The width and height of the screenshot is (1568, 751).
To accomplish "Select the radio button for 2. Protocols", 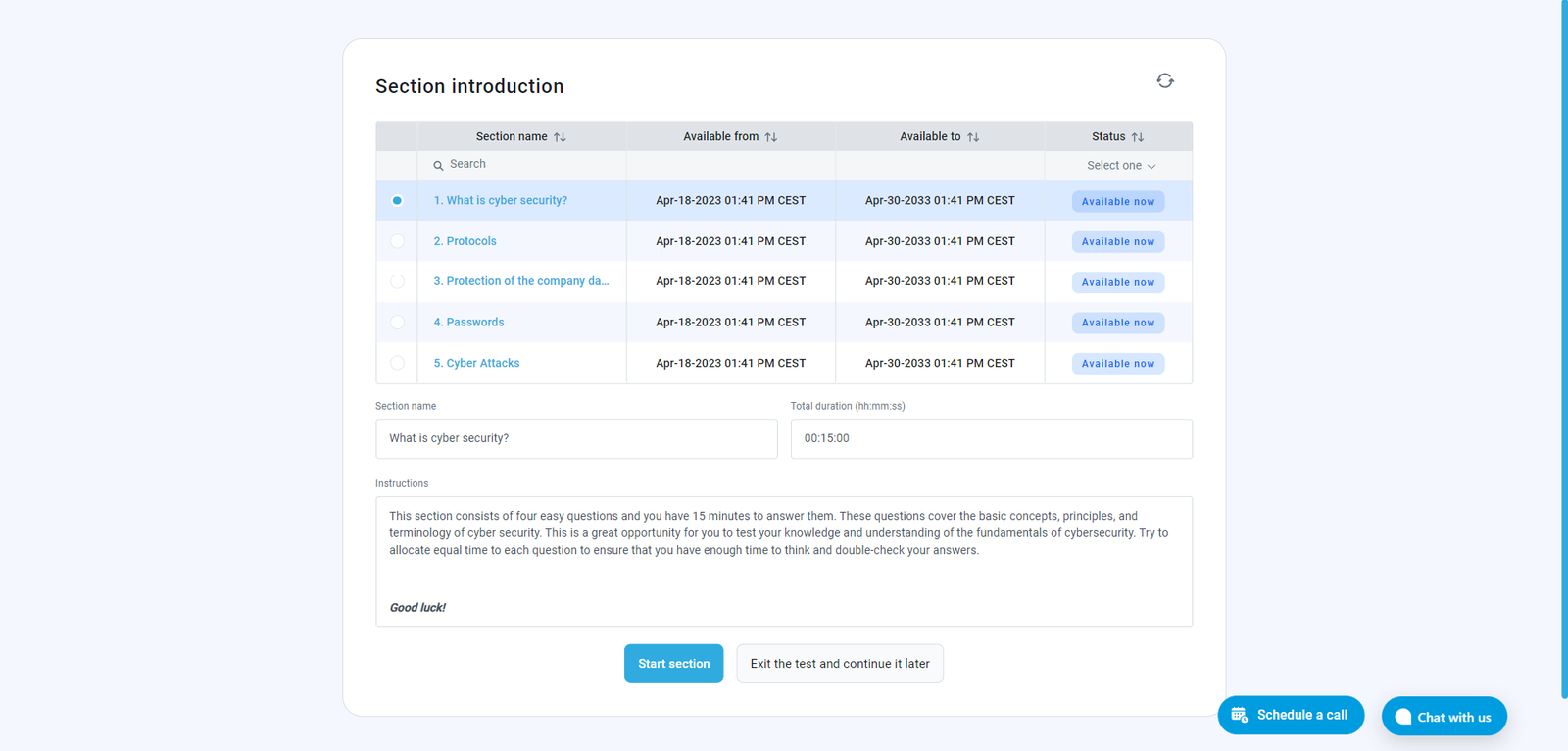I will pyautogui.click(x=397, y=241).
